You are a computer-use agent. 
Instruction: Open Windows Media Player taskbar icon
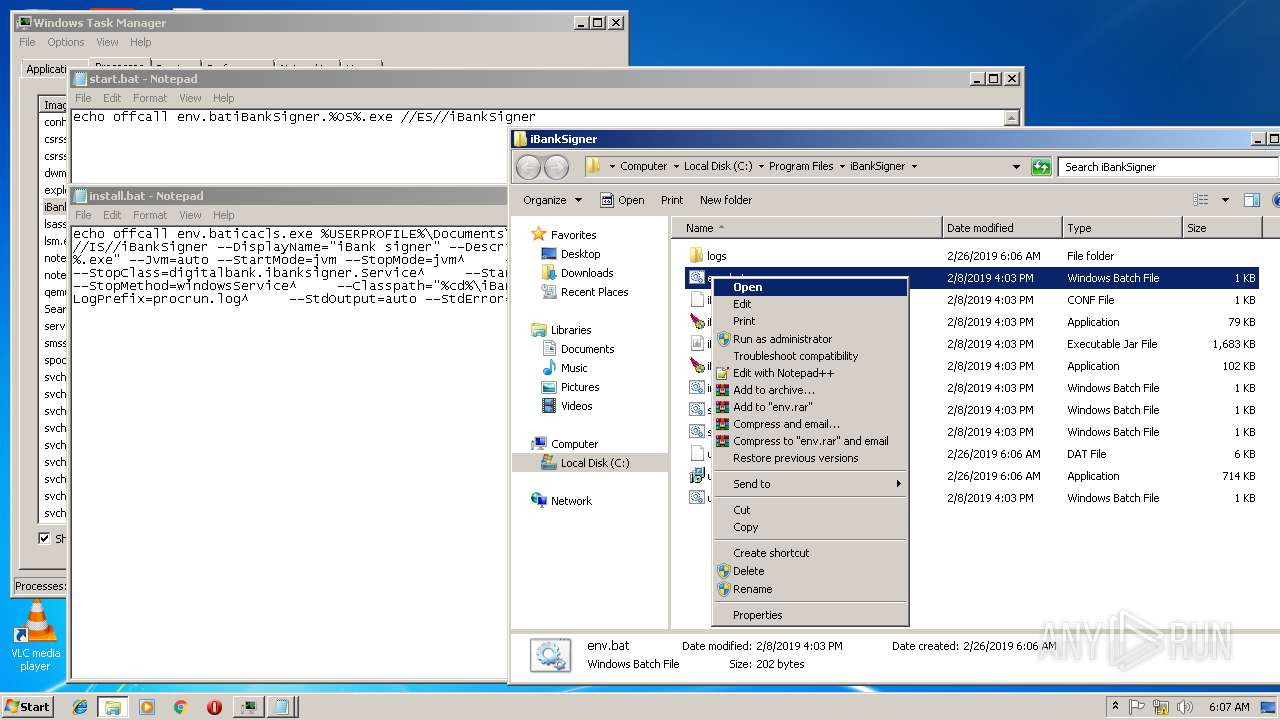click(x=147, y=707)
